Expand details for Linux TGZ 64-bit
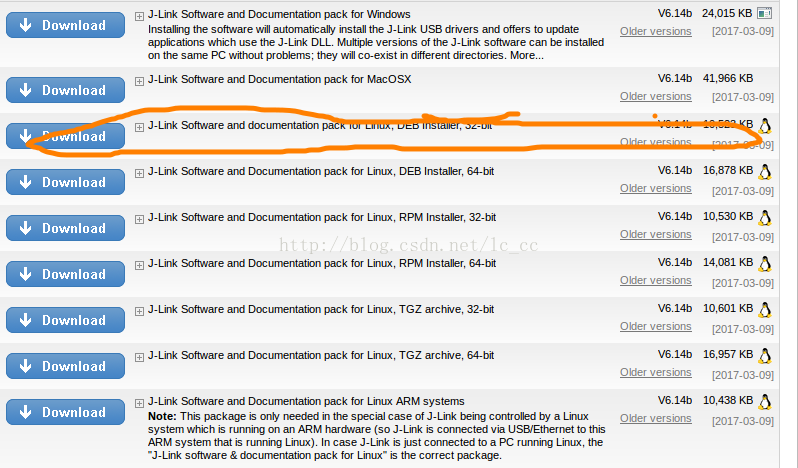The image size is (798, 468). coord(139,357)
